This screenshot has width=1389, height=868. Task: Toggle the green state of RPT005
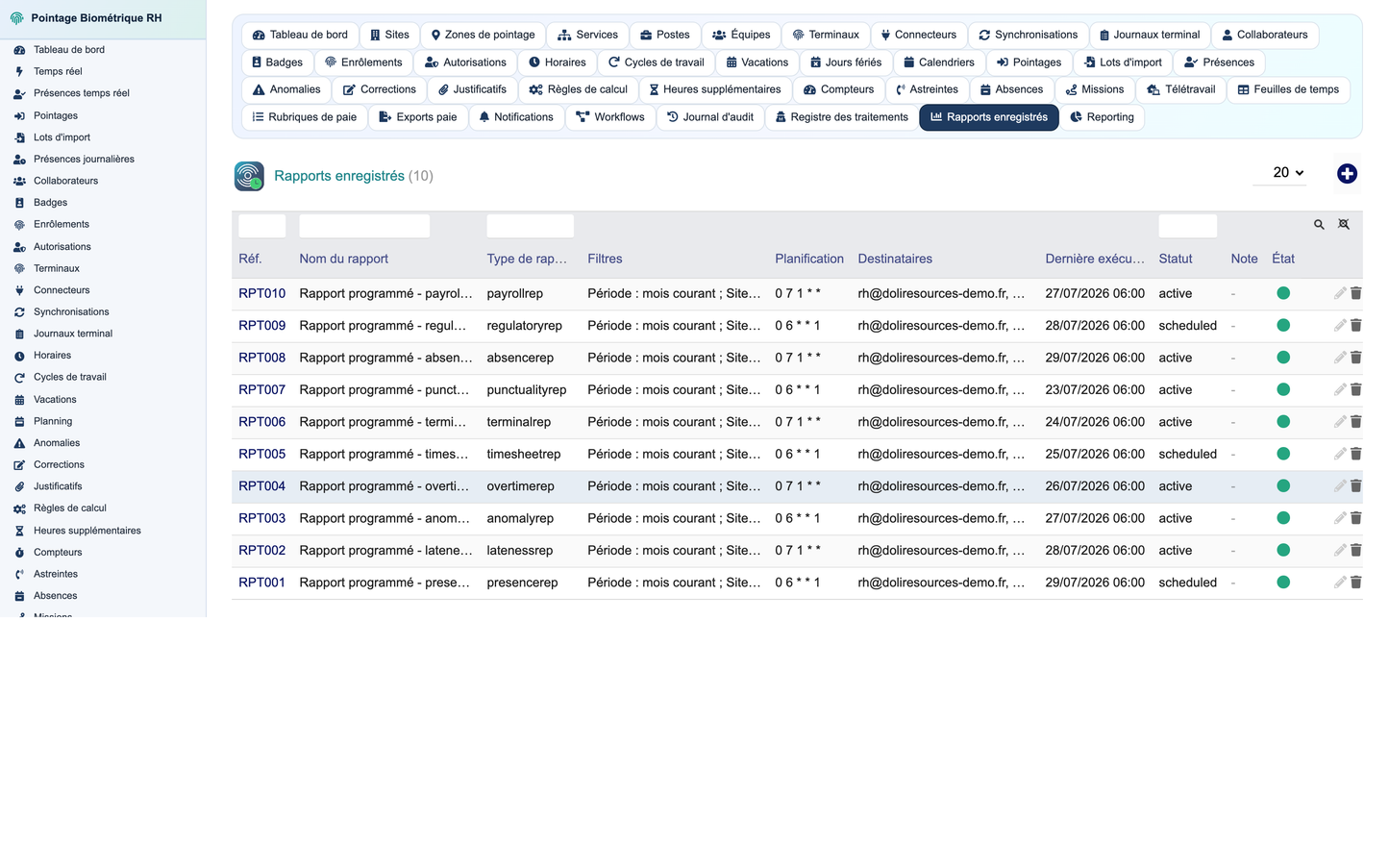(1283, 454)
